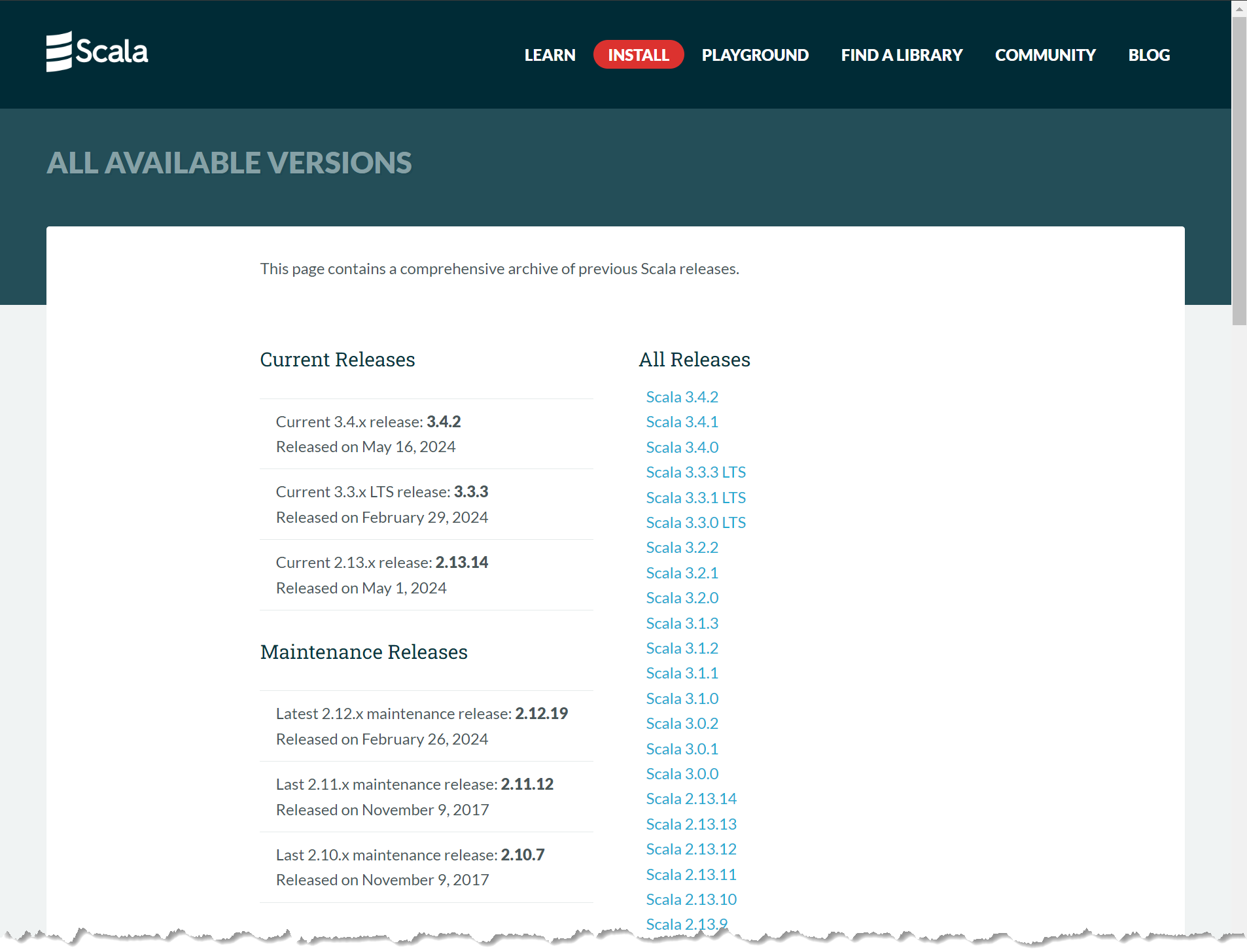Image resolution: width=1247 pixels, height=952 pixels.
Task: Click the scrollbar up arrow
Action: pyautogui.click(x=1239, y=9)
